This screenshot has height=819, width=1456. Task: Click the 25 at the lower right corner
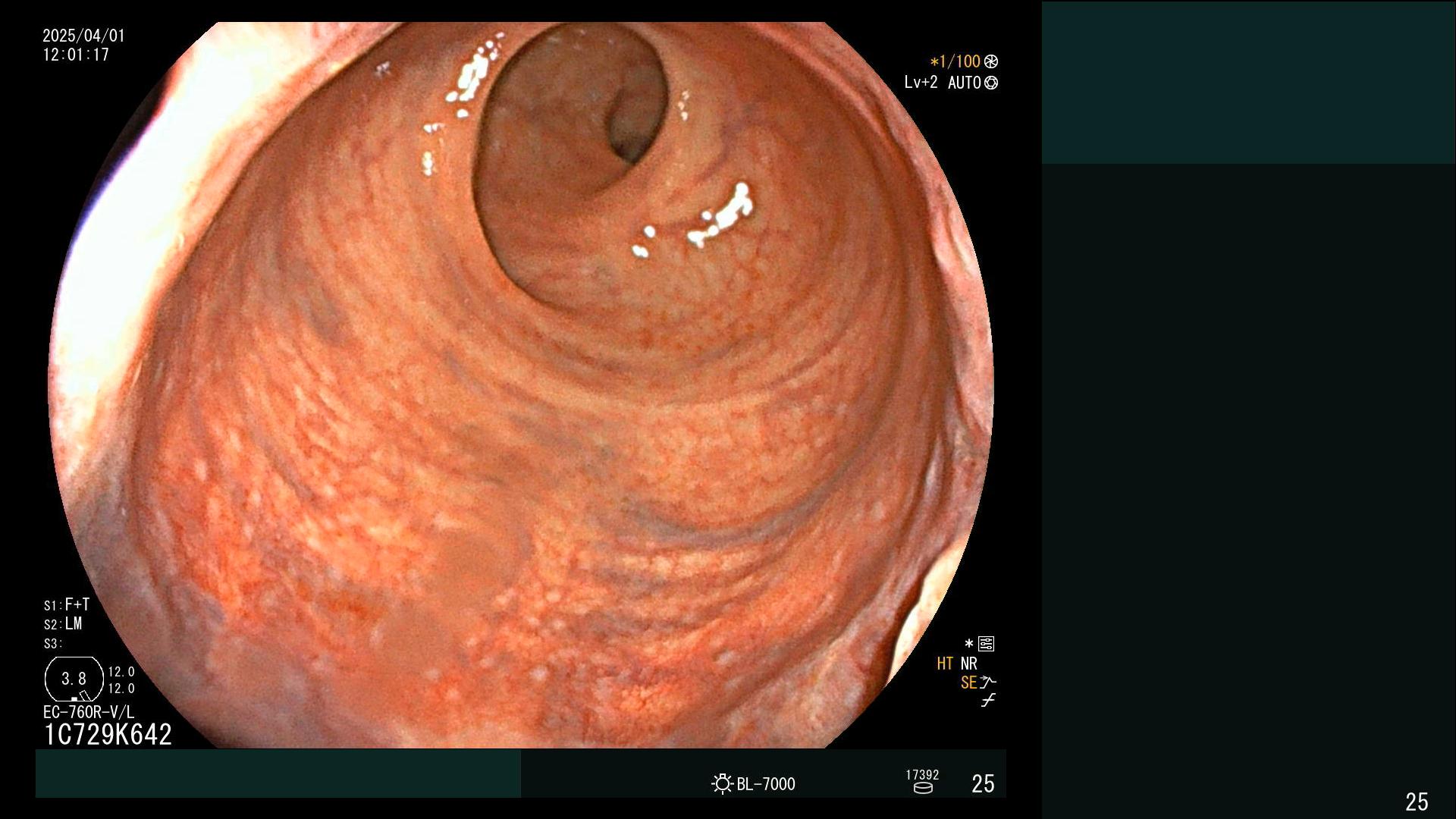[x=1417, y=802]
